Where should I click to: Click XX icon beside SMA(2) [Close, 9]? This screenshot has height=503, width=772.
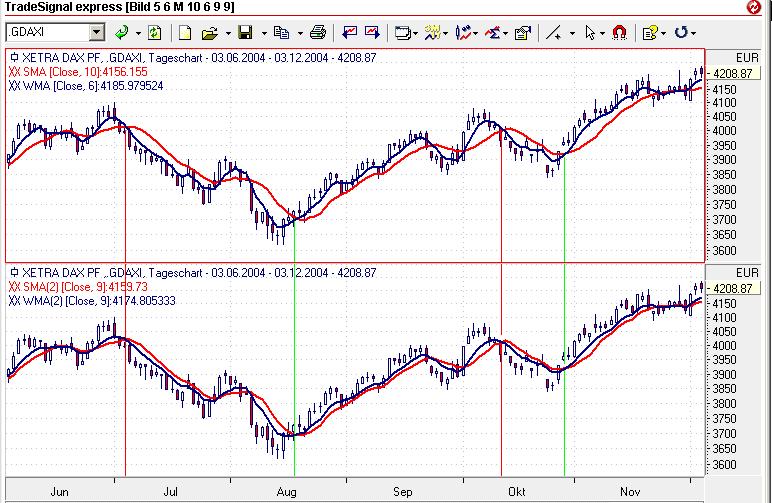(x=14, y=287)
